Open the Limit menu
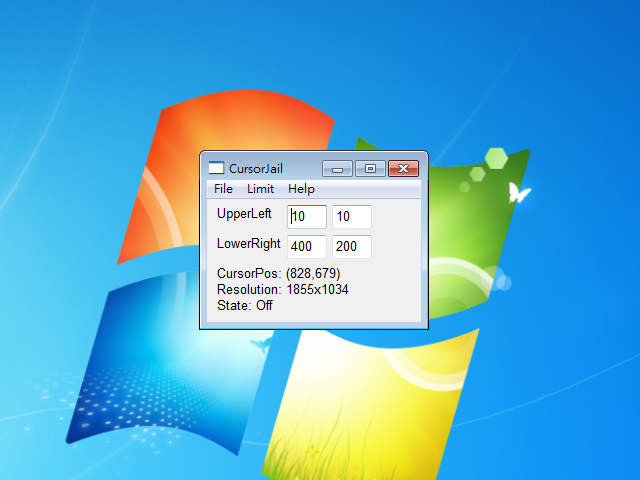Screen dimensions: 640x480 [260, 189]
